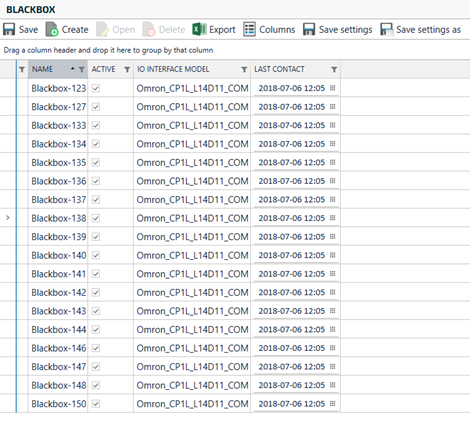This screenshot has height=422, width=470.
Task: Click the ACTIVE column header
Action: tap(103, 69)
